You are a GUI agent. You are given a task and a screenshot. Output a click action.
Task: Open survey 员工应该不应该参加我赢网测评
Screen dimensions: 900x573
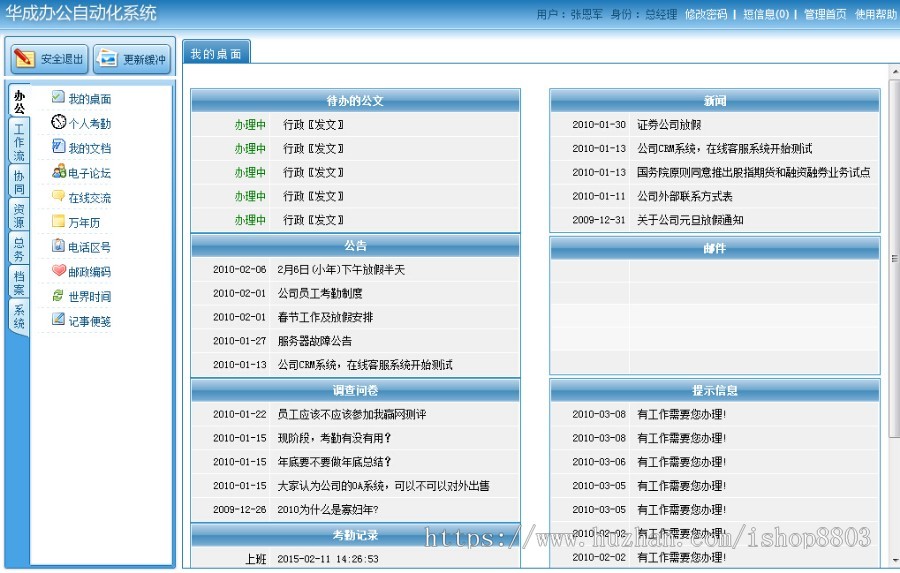351,414
